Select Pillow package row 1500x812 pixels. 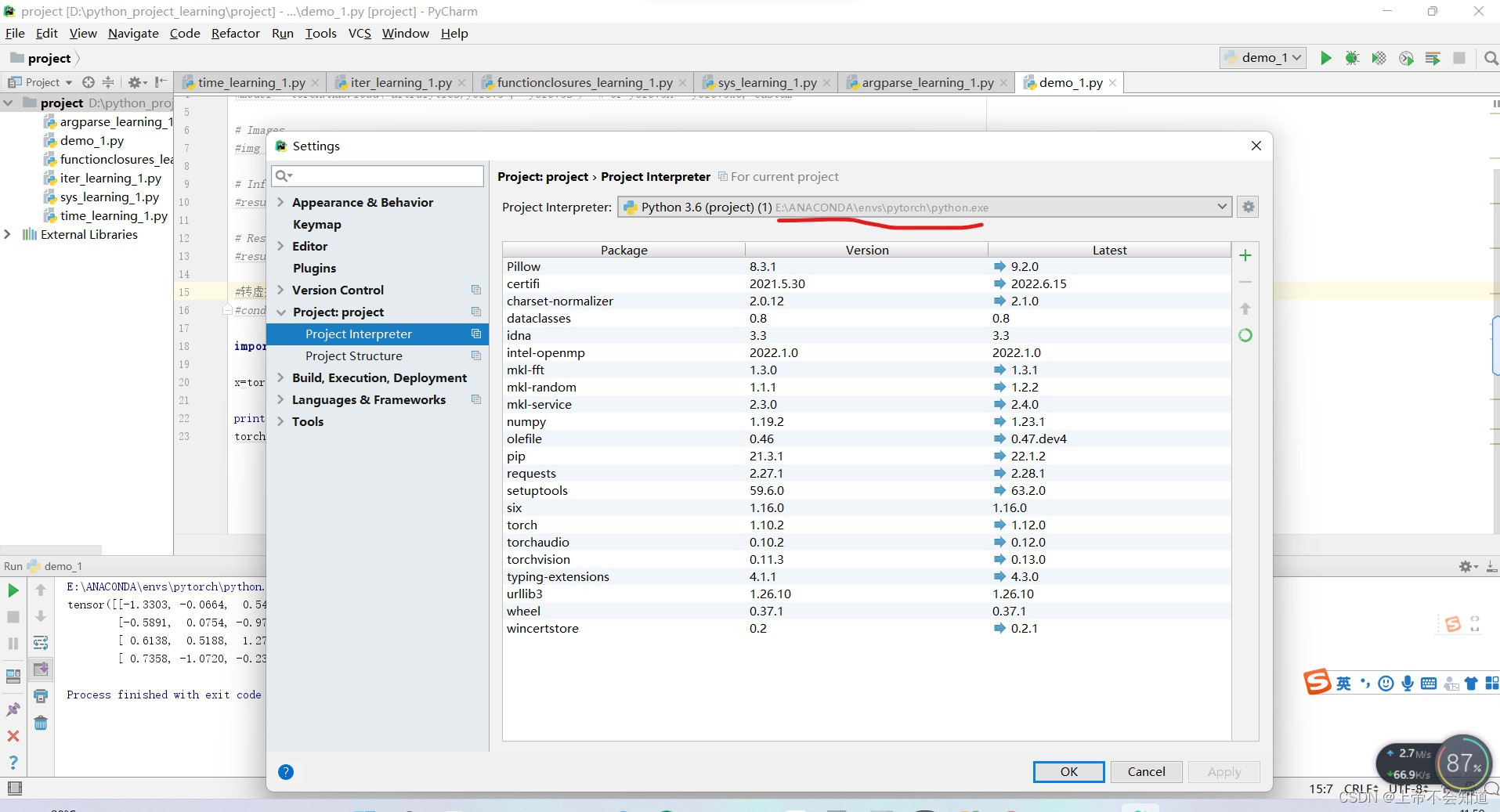(x=867, y=266)
